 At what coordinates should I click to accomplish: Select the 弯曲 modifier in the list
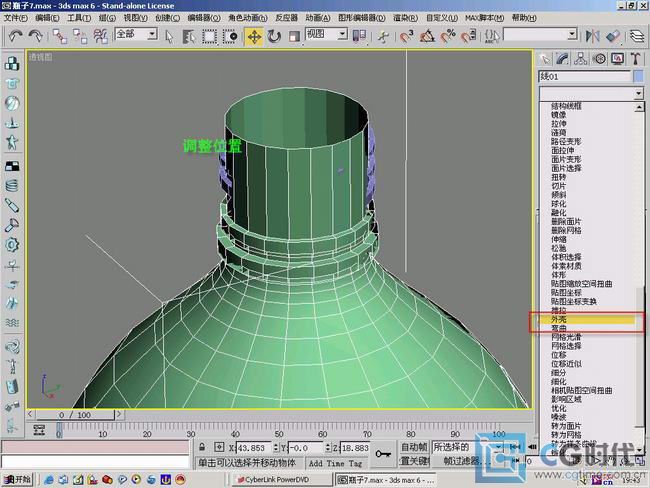[558, 328]
